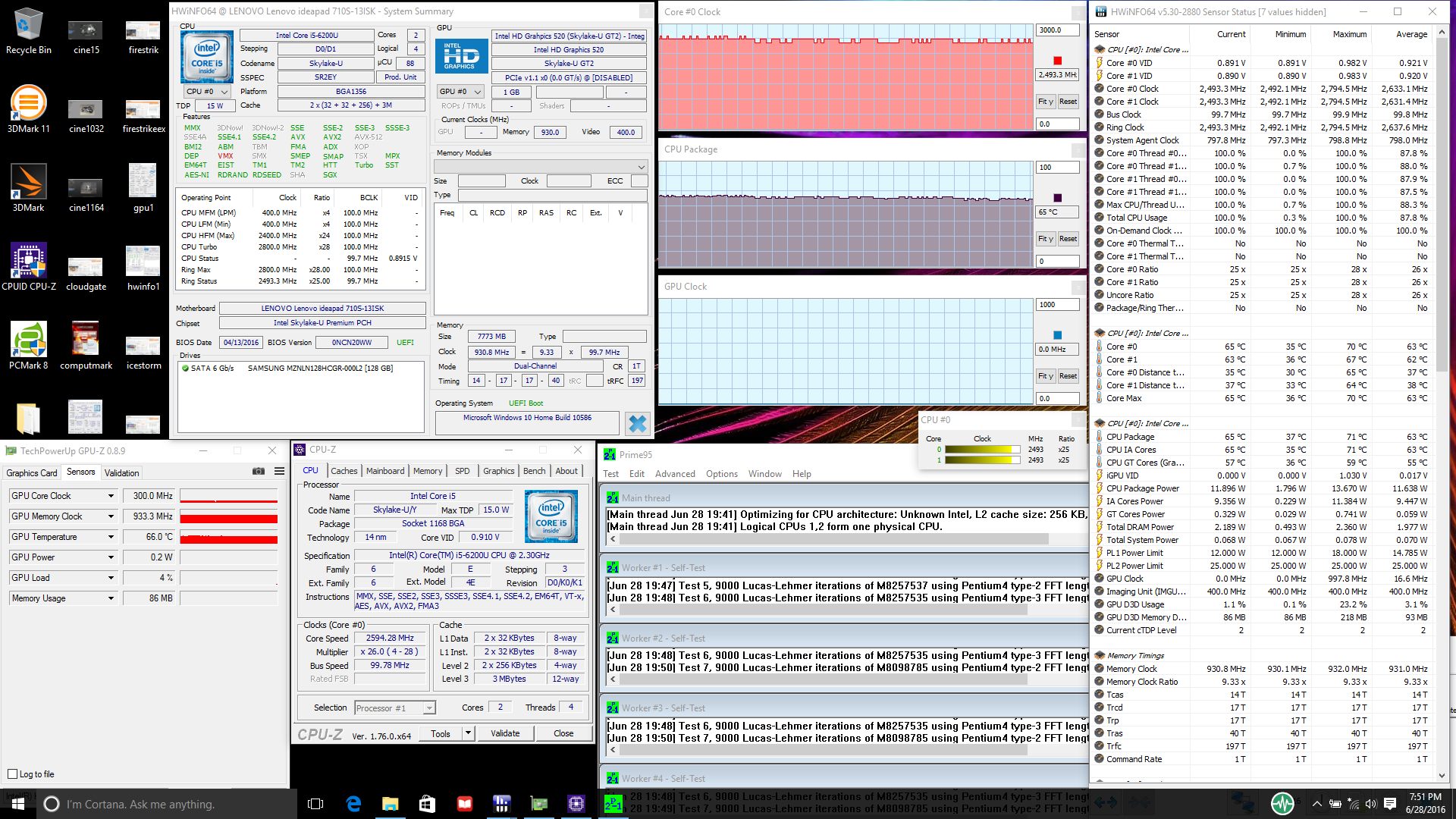The image size is (1456, 819).
Task: Switch to HWiNFO64 via its taskbar icon
Action: pyautogui.click(x=501, y=804)
